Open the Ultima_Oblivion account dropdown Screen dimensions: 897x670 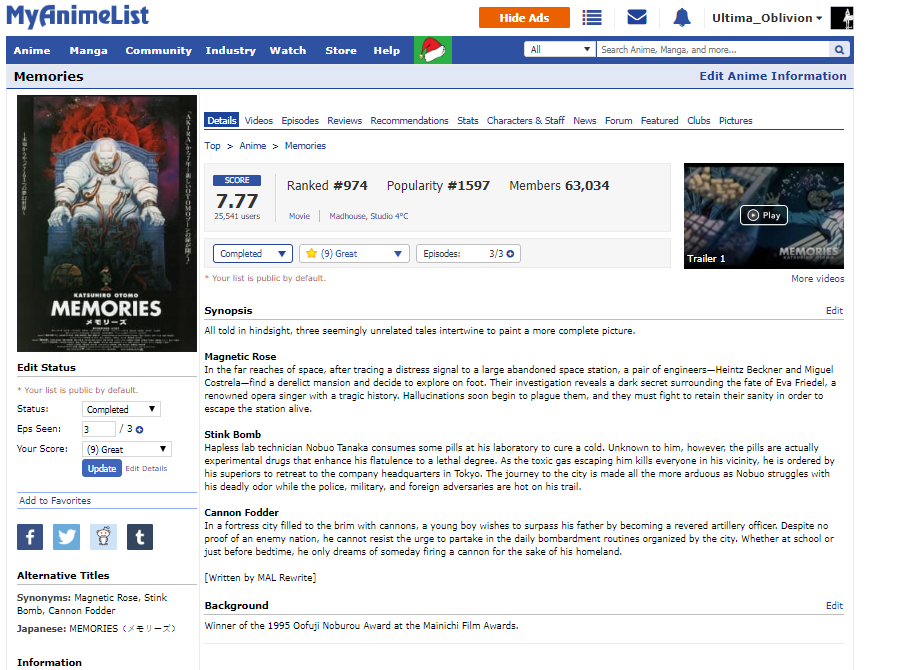[x=767, y=18]
